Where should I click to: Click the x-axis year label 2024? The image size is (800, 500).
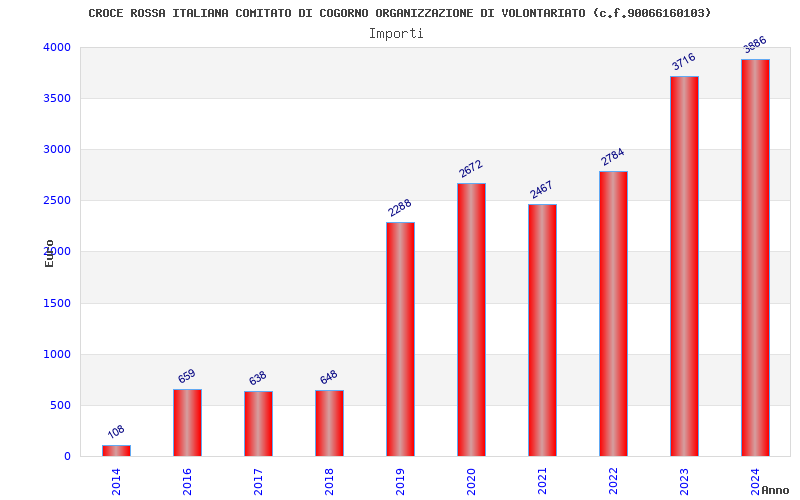pyautogui.click(x=756, y=482)
